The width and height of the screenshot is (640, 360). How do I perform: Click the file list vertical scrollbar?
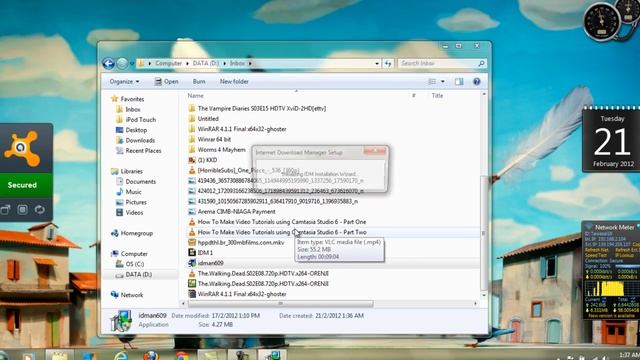(484, 232)
